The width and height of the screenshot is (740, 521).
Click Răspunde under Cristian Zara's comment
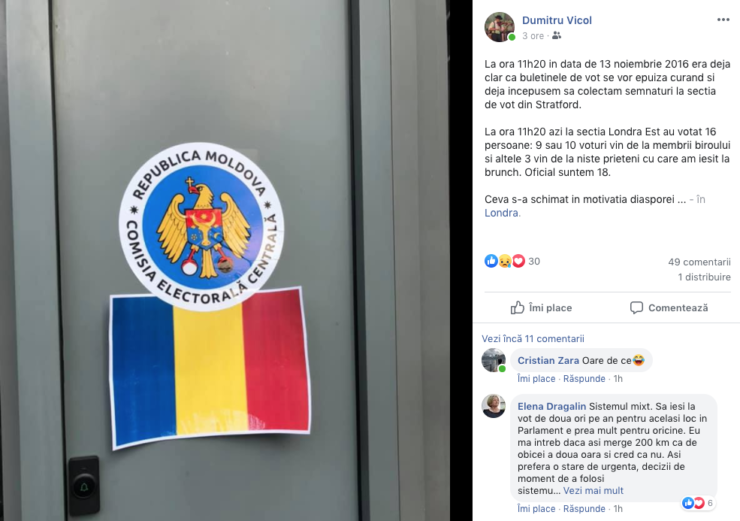click(x=584, y=378)
